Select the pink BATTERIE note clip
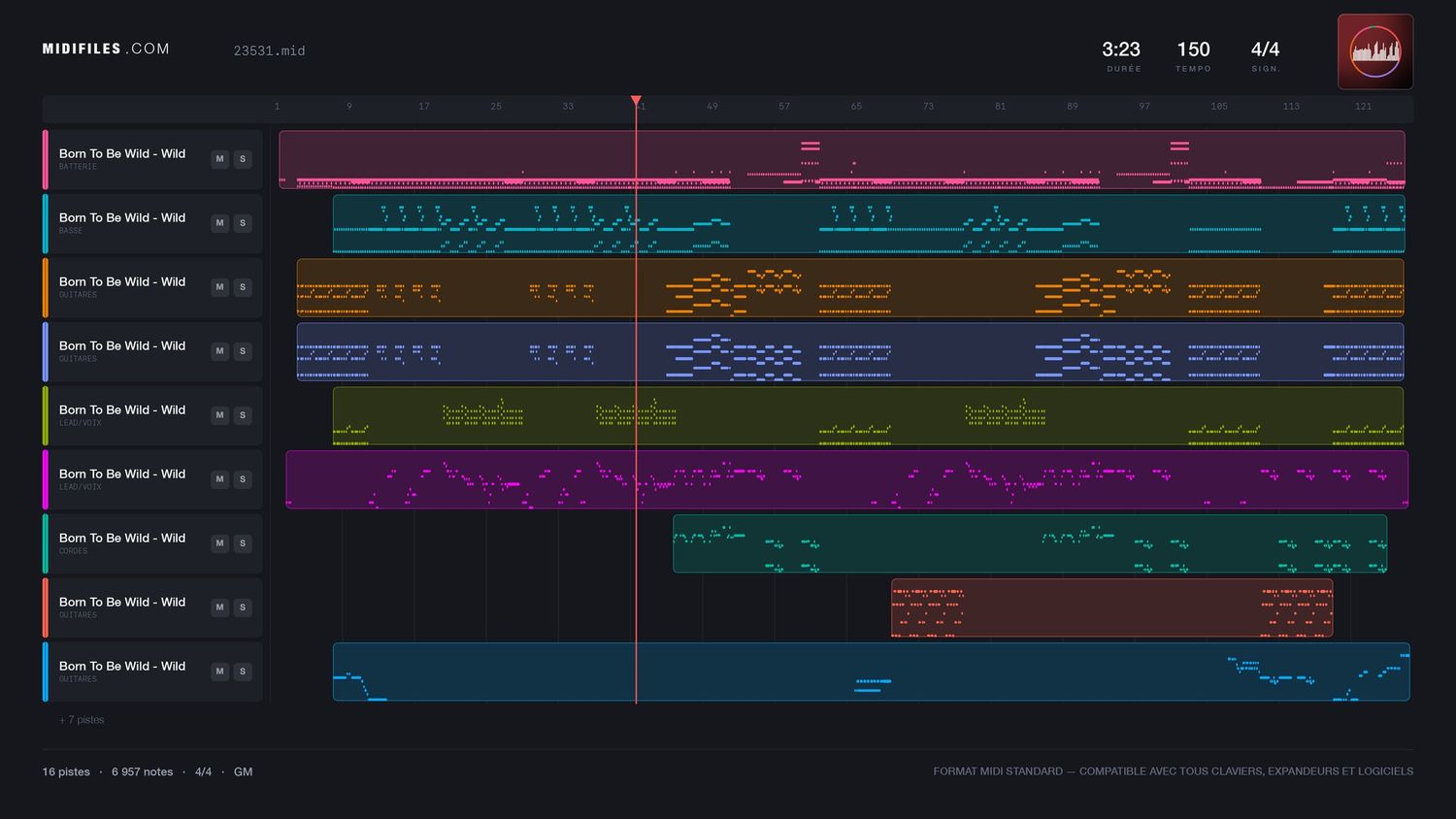 pyautogui.click(x=842, y=159)
